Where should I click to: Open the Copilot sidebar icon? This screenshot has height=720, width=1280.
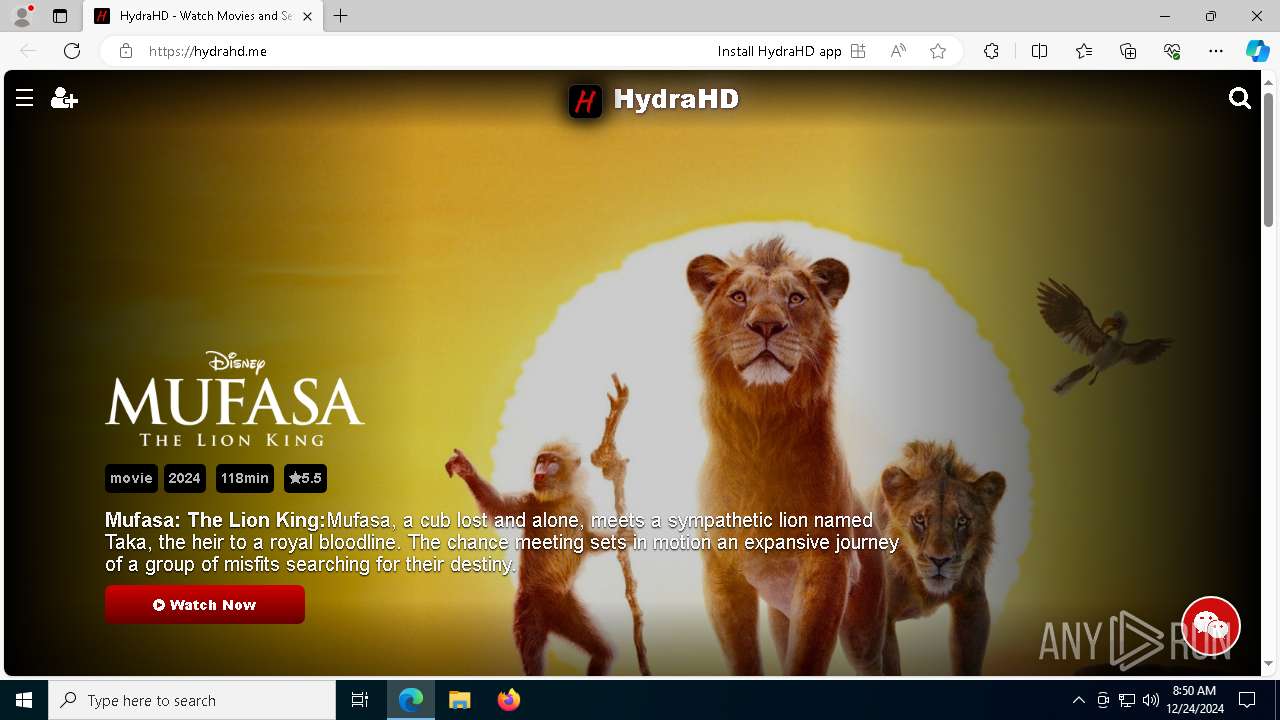1257,51
